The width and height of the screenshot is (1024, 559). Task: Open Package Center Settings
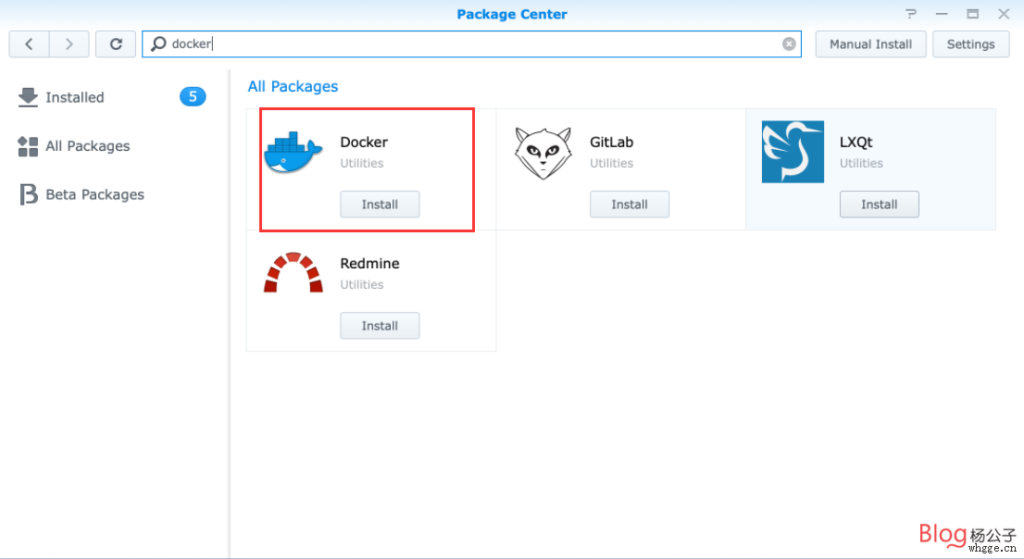[970, 44]
